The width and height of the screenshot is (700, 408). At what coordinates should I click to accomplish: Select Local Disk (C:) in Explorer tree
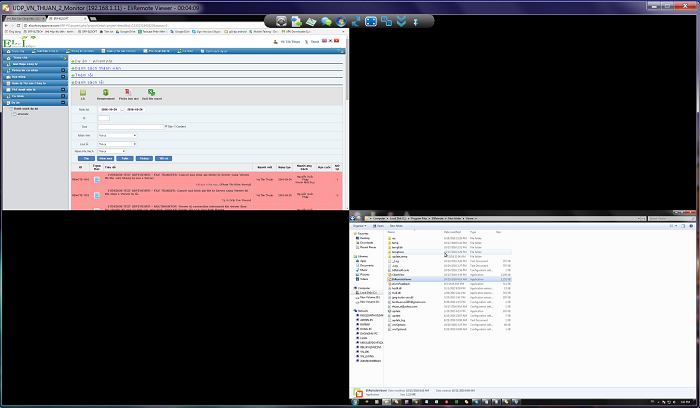(366, 292)
